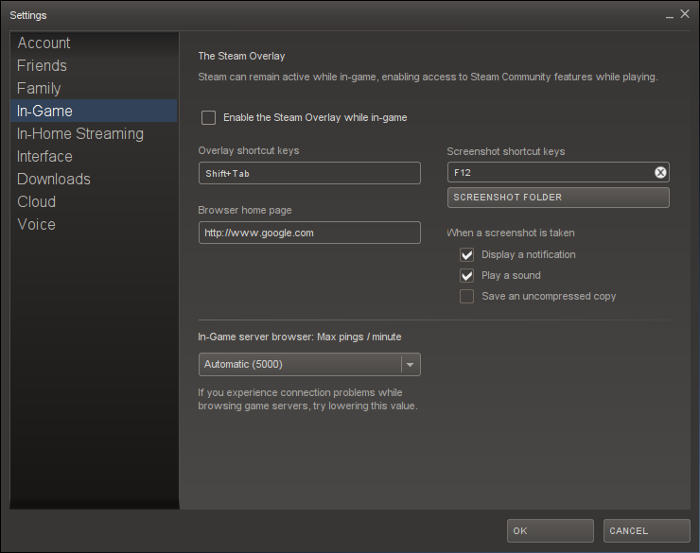Open the In-Home Streaming section
Image resolution: width=700 pixels, height=553 pixels.
(94, 133)
